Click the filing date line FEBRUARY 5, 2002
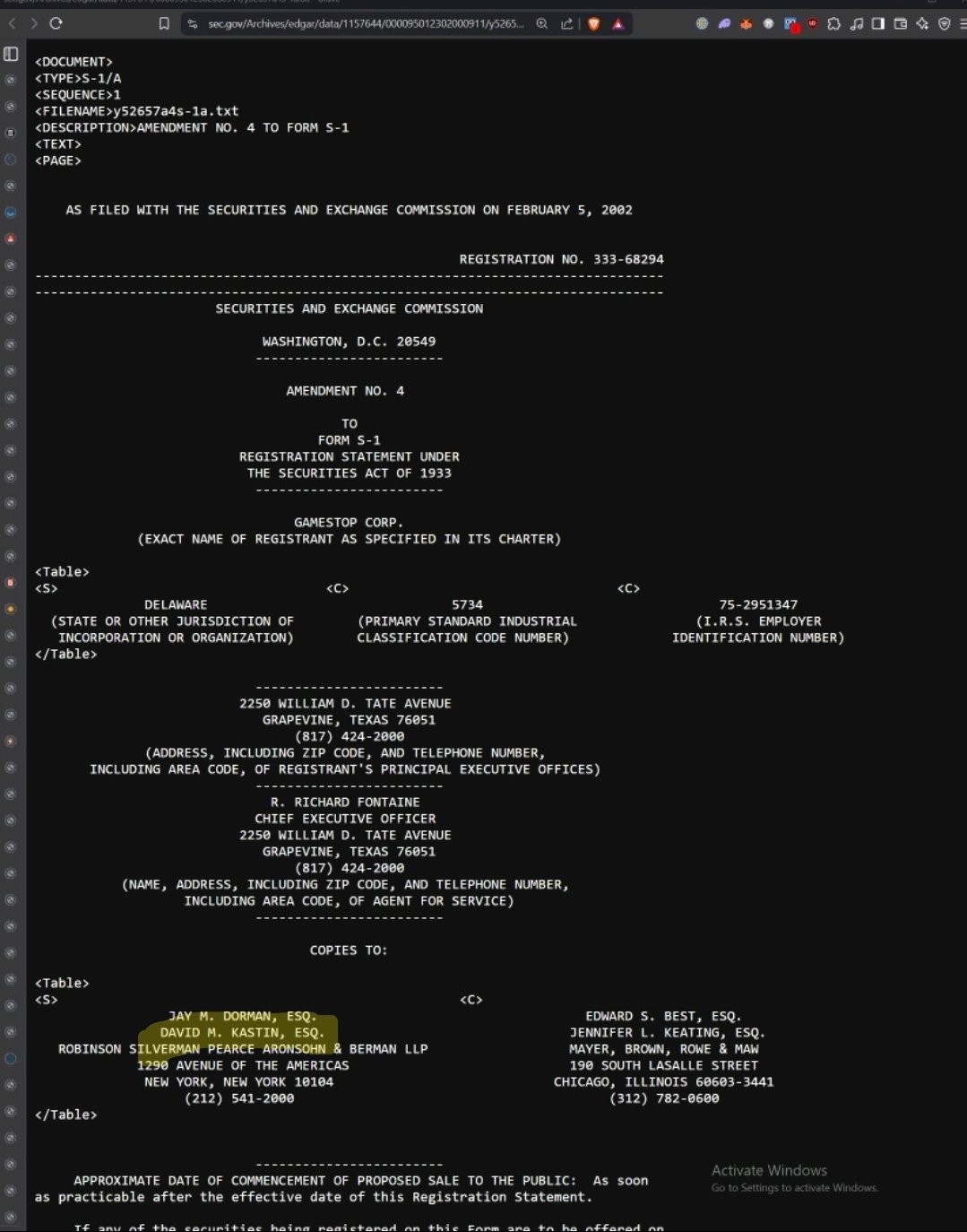967x1232 pixels. pos(349,210)
